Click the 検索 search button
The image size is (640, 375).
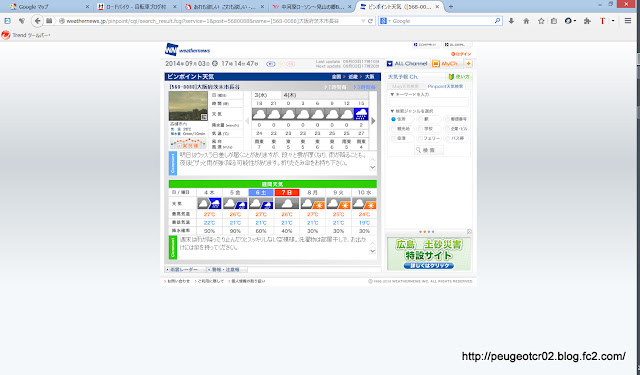(x=429, y=150)
